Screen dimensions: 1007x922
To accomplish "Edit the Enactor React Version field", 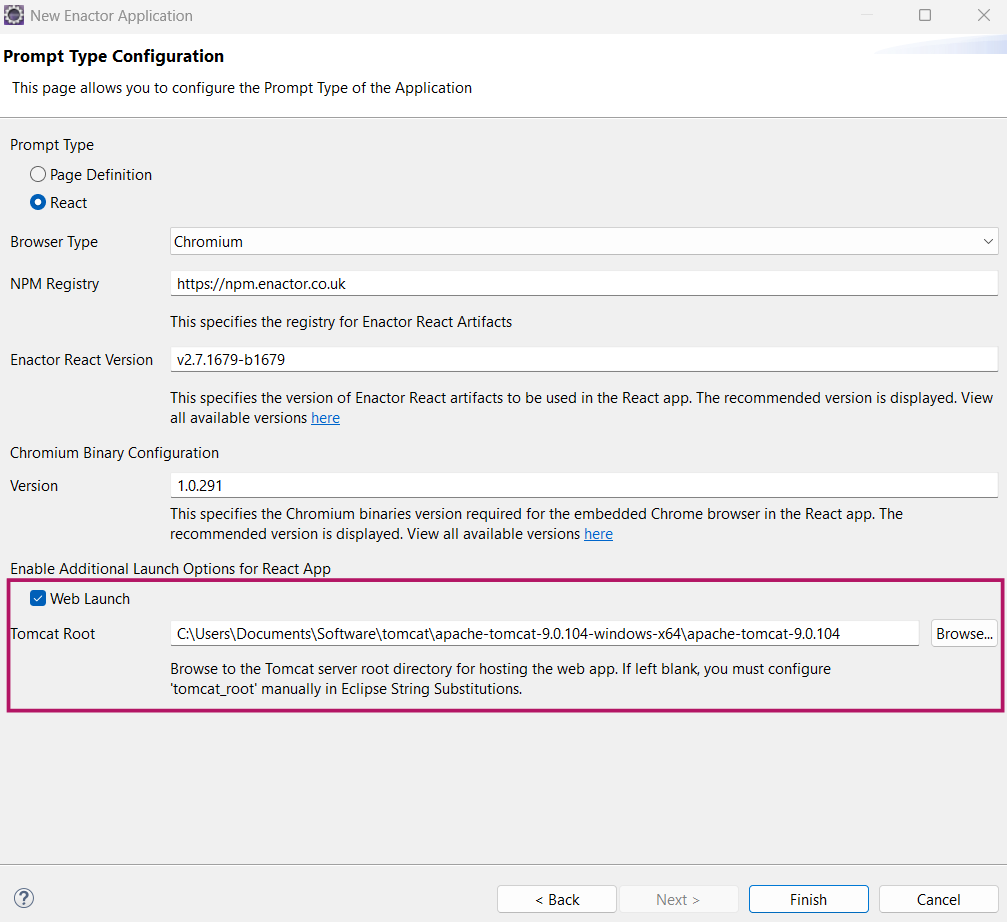I will pyautogui.click(x=584, y=360).
